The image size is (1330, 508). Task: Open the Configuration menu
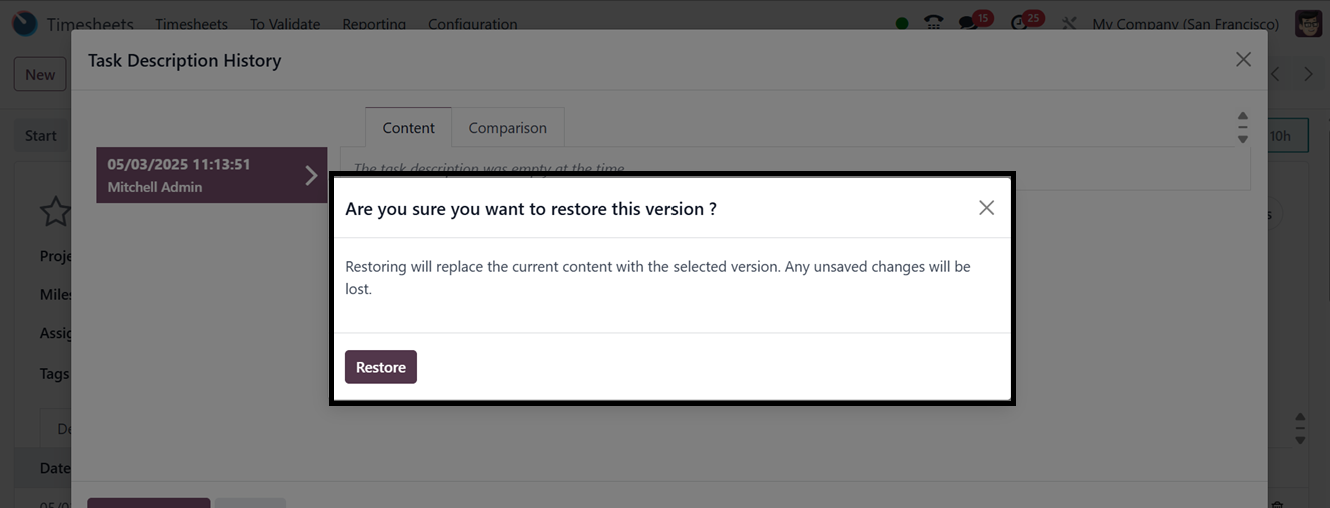pyautogui.click(x=472, y=24)
